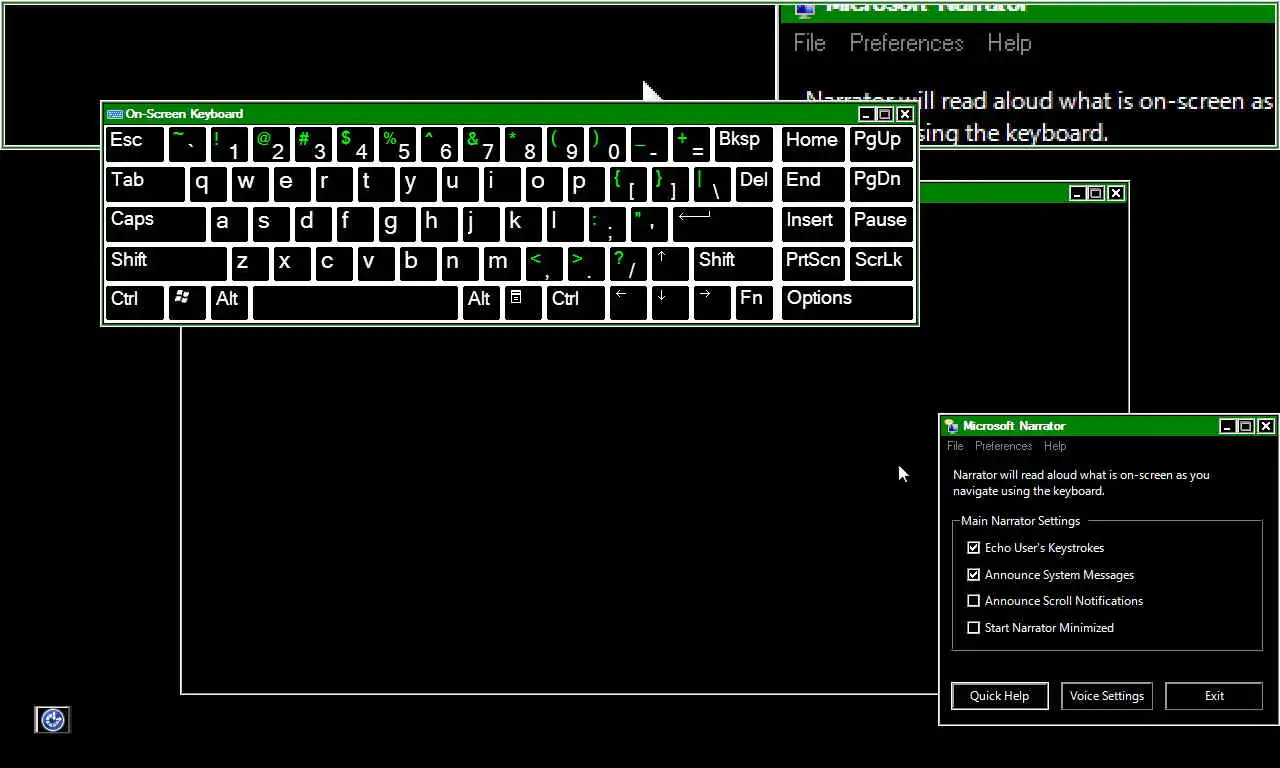Toggle the Caps key on the keyboard
The width and height of the screenshot is (1280, 768).
pyautogui.click(x=155, y=224)
